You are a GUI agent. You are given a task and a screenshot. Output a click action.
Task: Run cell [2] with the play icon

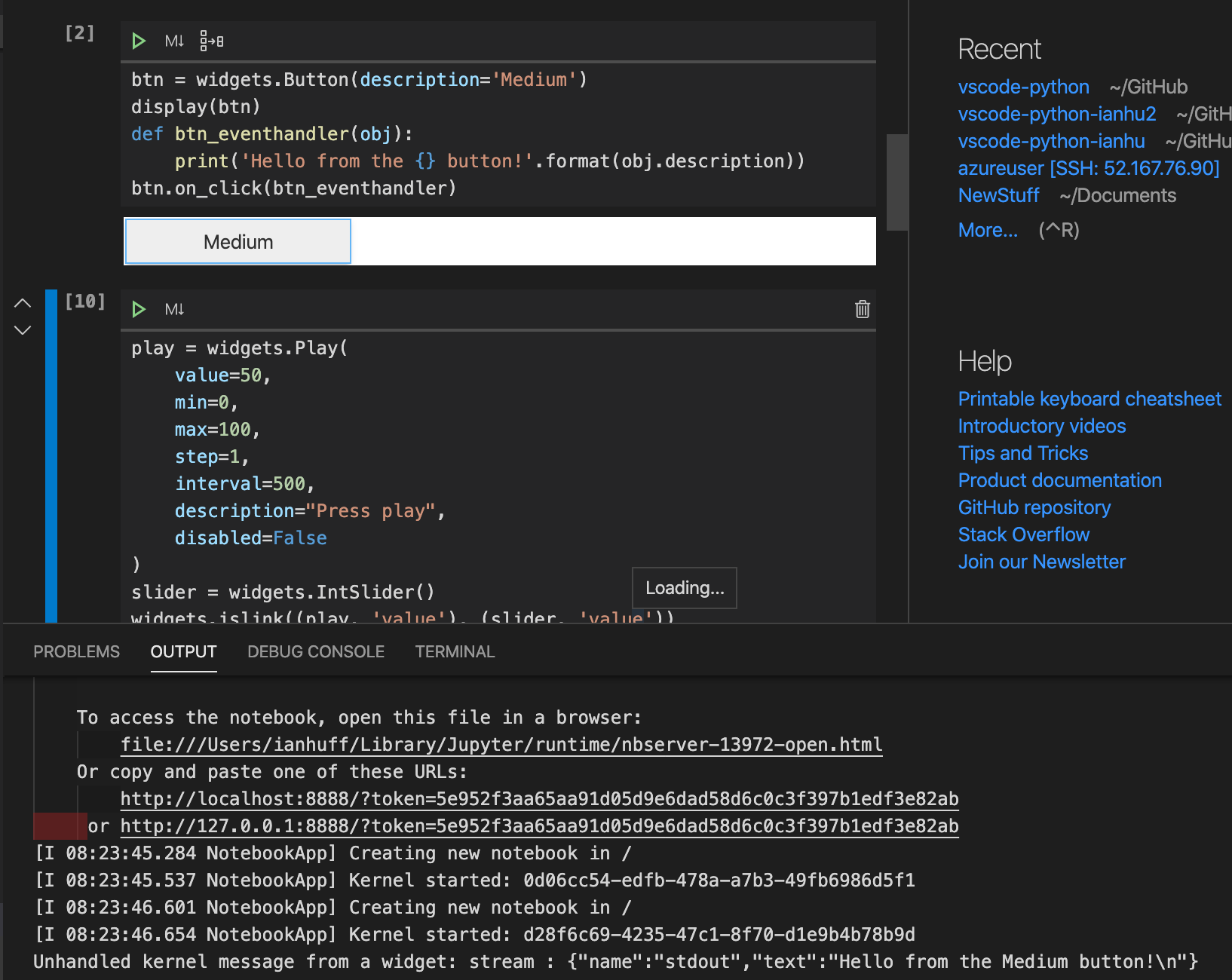(139, 41)
